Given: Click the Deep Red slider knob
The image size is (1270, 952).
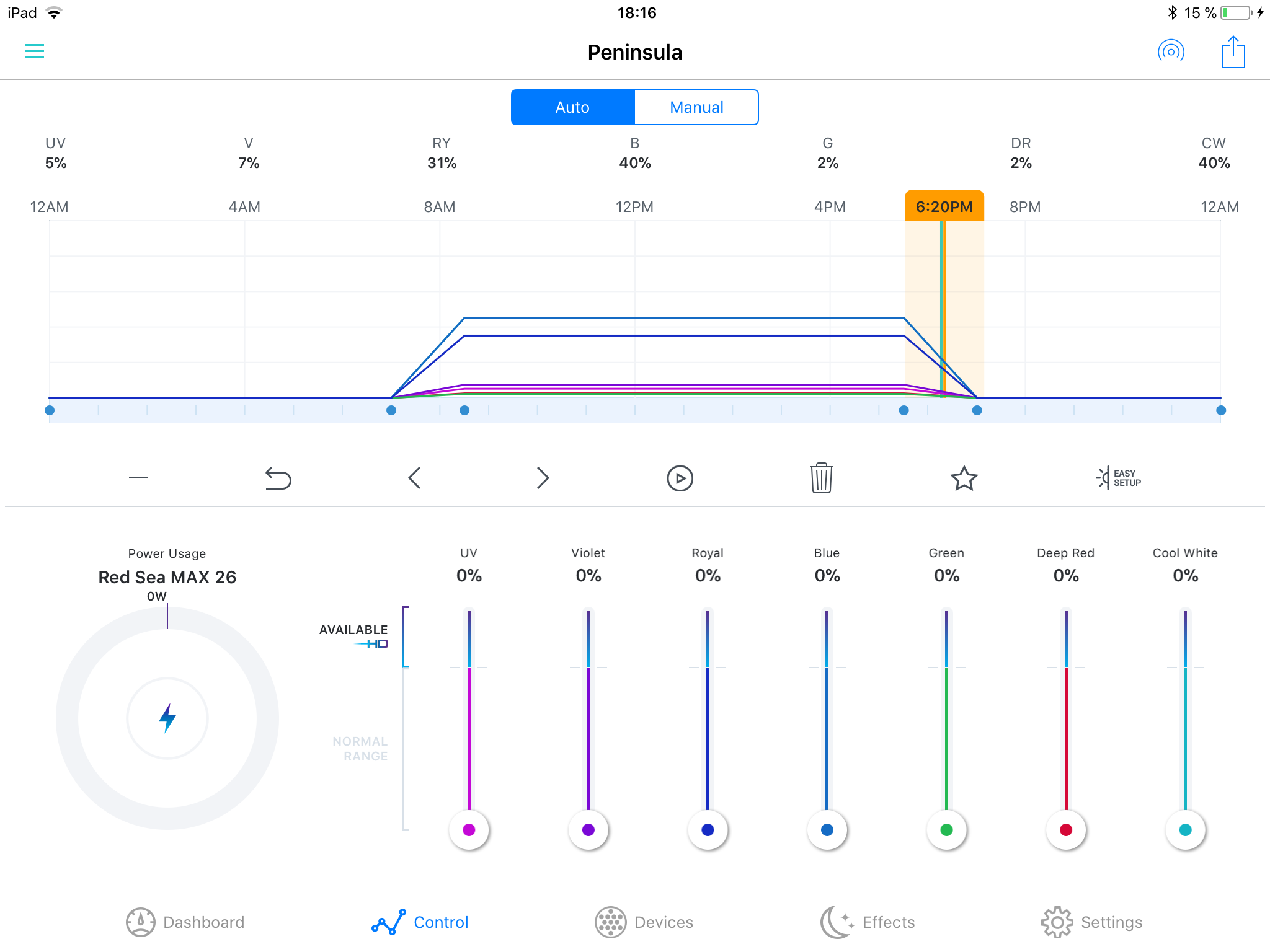Looking at the screenshot, I should (x=1065, y=830).
